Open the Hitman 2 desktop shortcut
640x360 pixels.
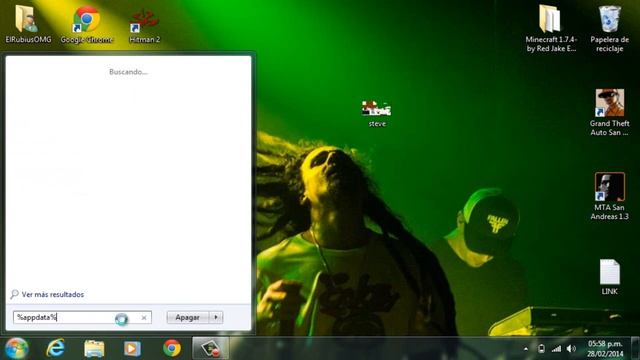[144, 24]
